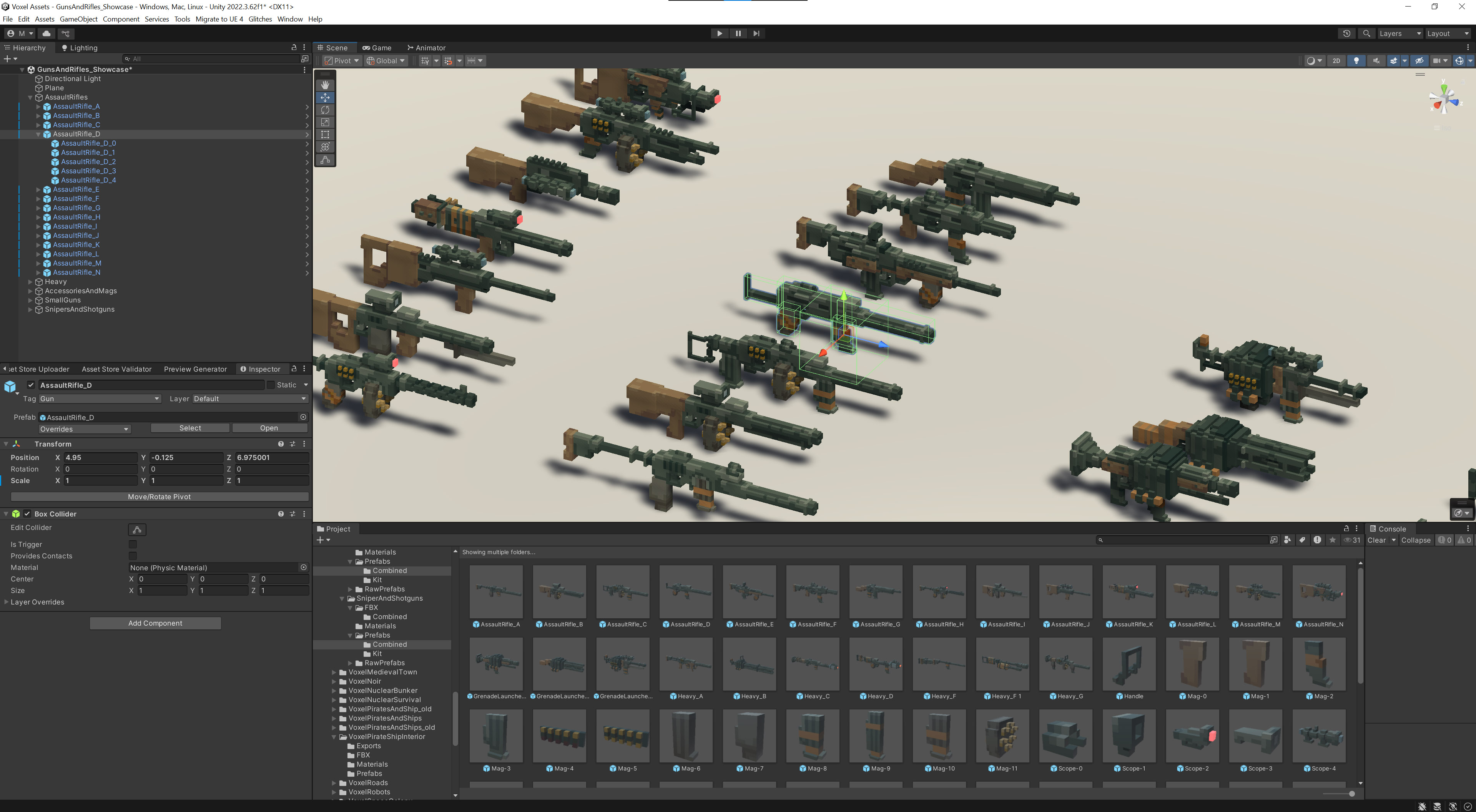Click Search by Type icon in Project
The height and width of the screenshot is (812, 1476).
pyautogui.click(x=1287, y=540)
